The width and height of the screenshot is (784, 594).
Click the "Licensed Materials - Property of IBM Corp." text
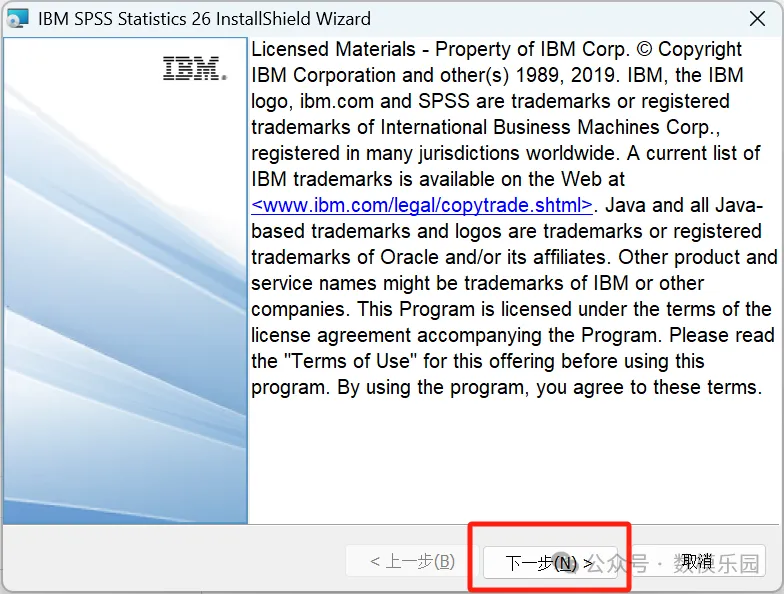pyautogui.click(x=440, y=49)
